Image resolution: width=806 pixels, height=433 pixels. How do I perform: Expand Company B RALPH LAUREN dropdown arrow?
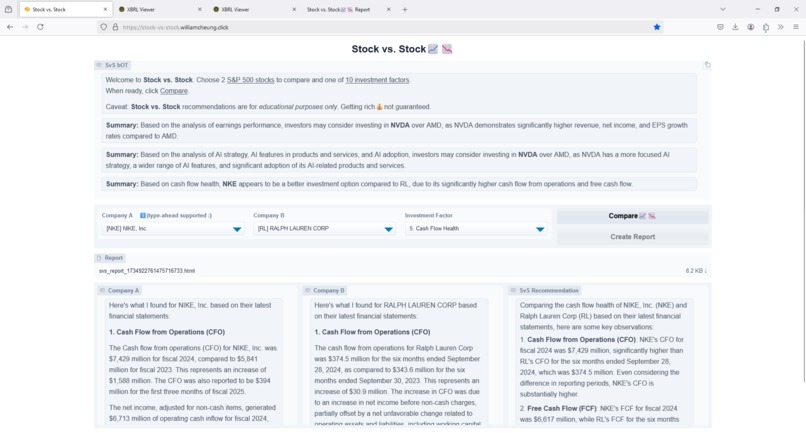(389, 229)
